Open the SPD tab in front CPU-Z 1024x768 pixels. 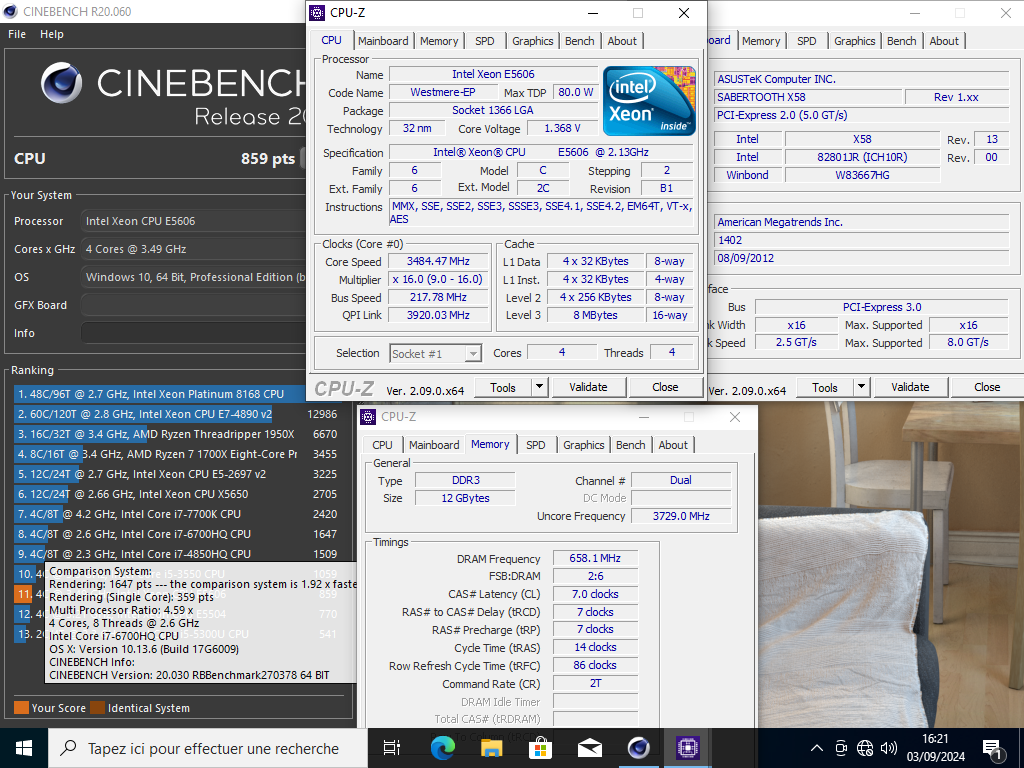click(x=485, y=40)
